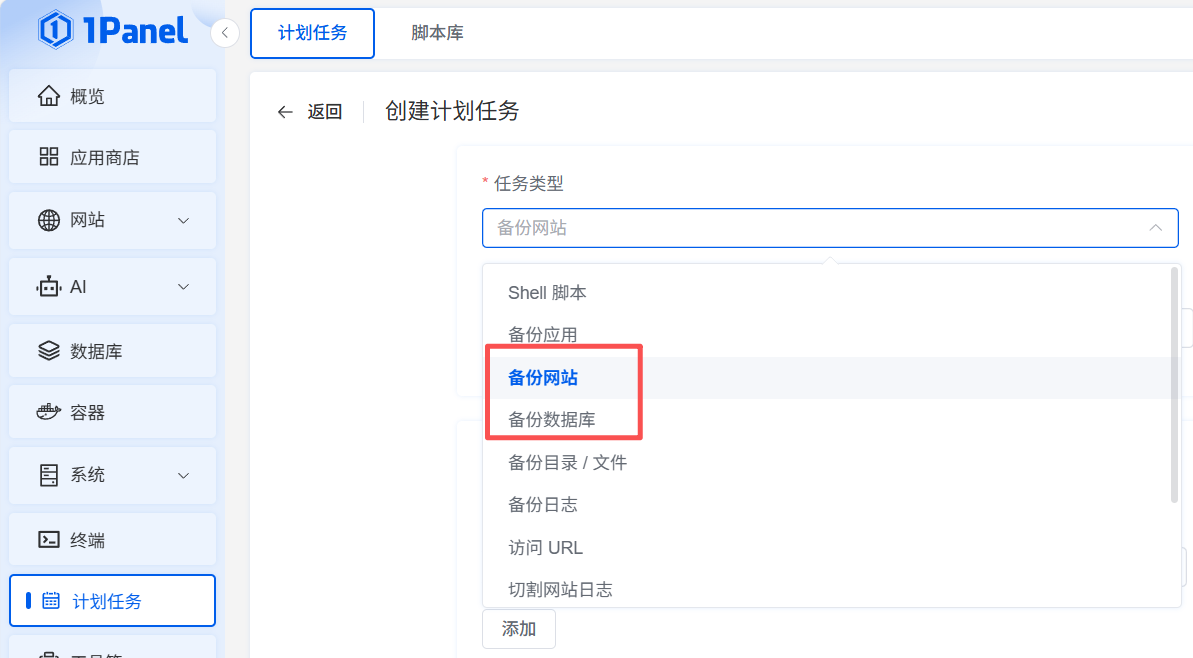Click the 添加 button
The width and height of the screenshot is (1193, 658).
pyautogui.click(x=519, y=629)
